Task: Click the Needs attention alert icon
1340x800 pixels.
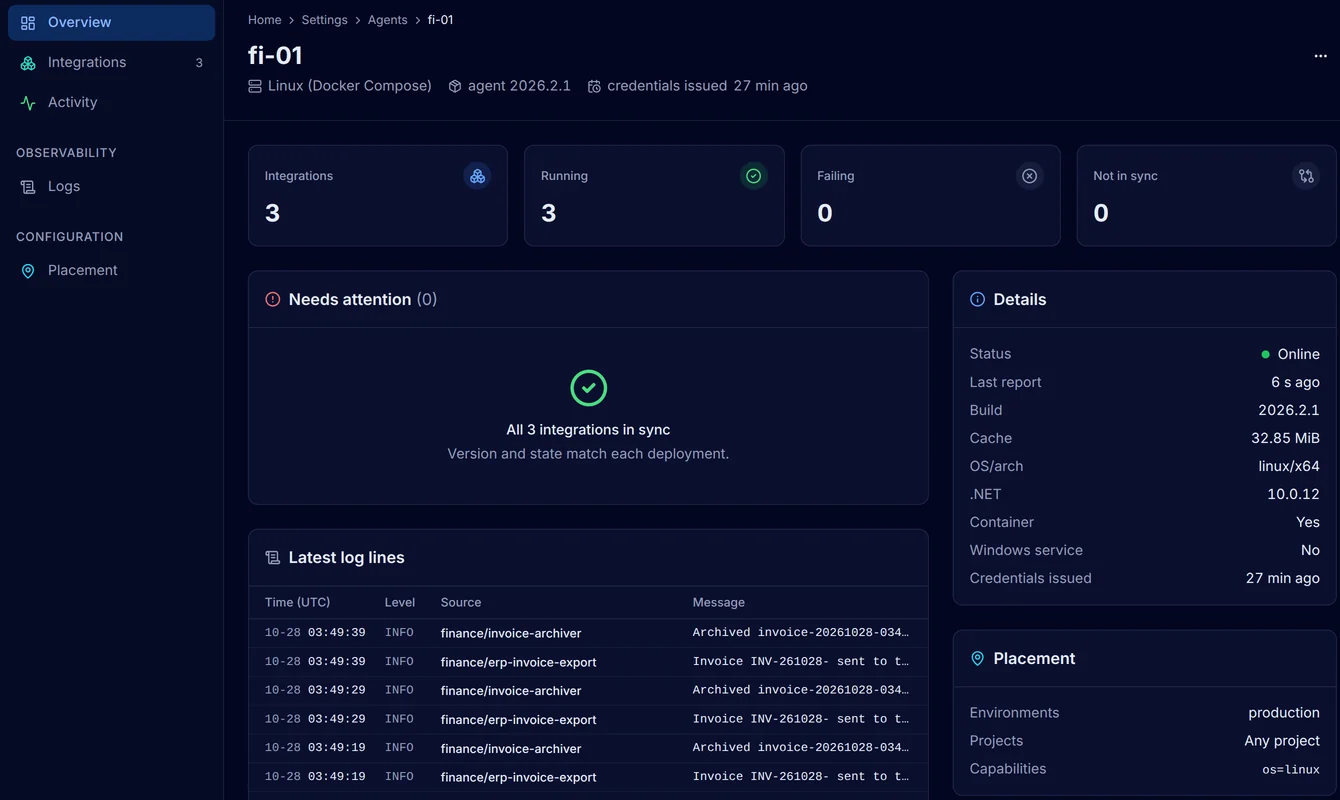Action: pyautogui.click(x=273, y=299)
